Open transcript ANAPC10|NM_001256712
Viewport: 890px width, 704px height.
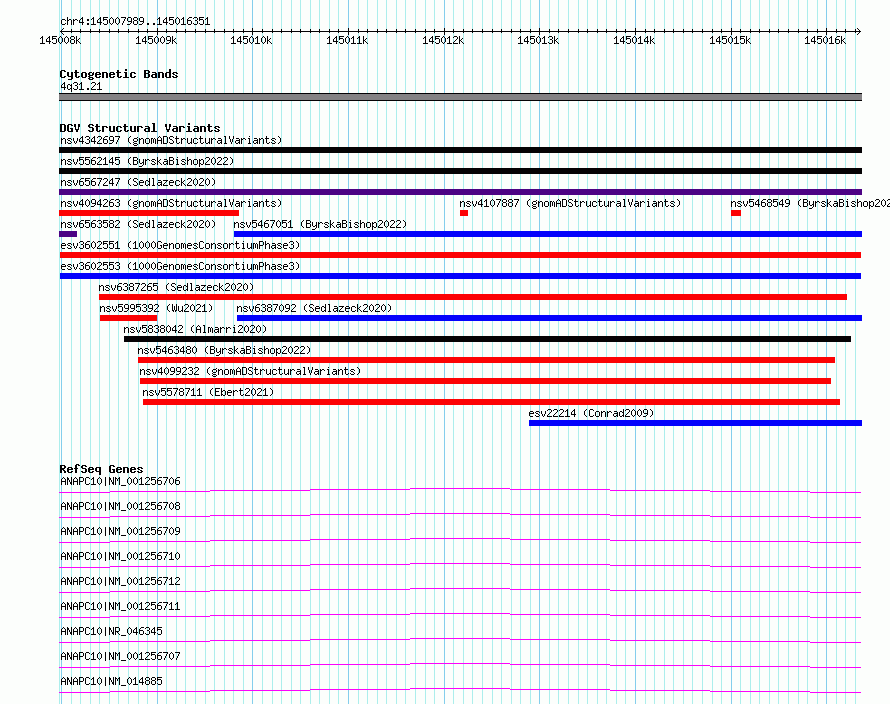[x=120, y=581]
